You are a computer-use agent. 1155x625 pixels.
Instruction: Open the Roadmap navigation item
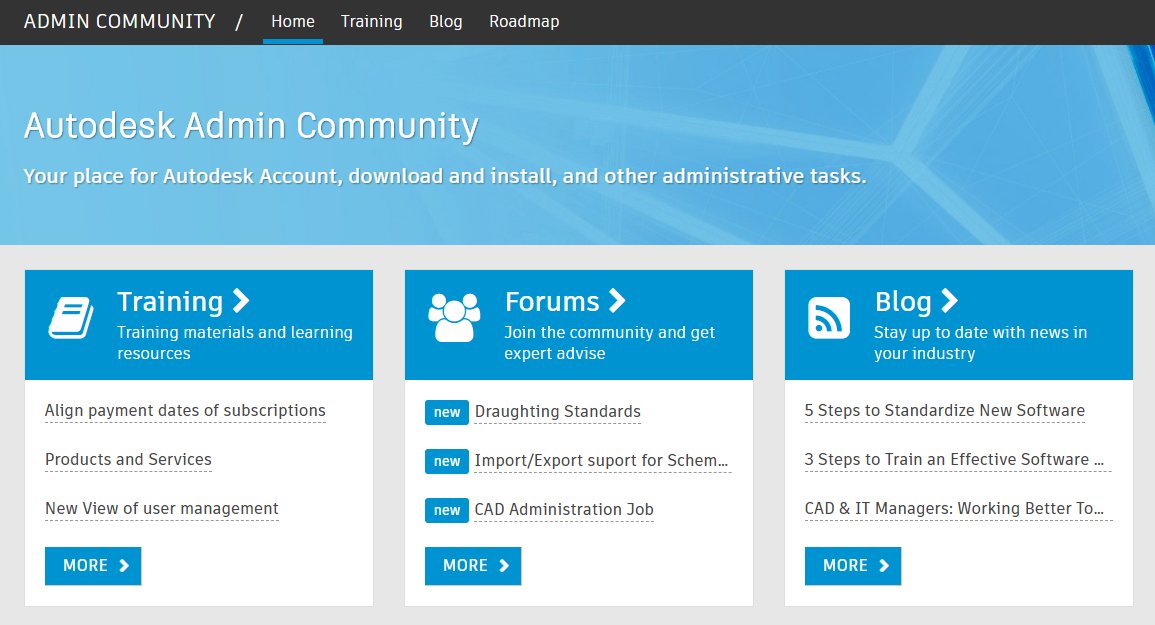coord(524,21)
